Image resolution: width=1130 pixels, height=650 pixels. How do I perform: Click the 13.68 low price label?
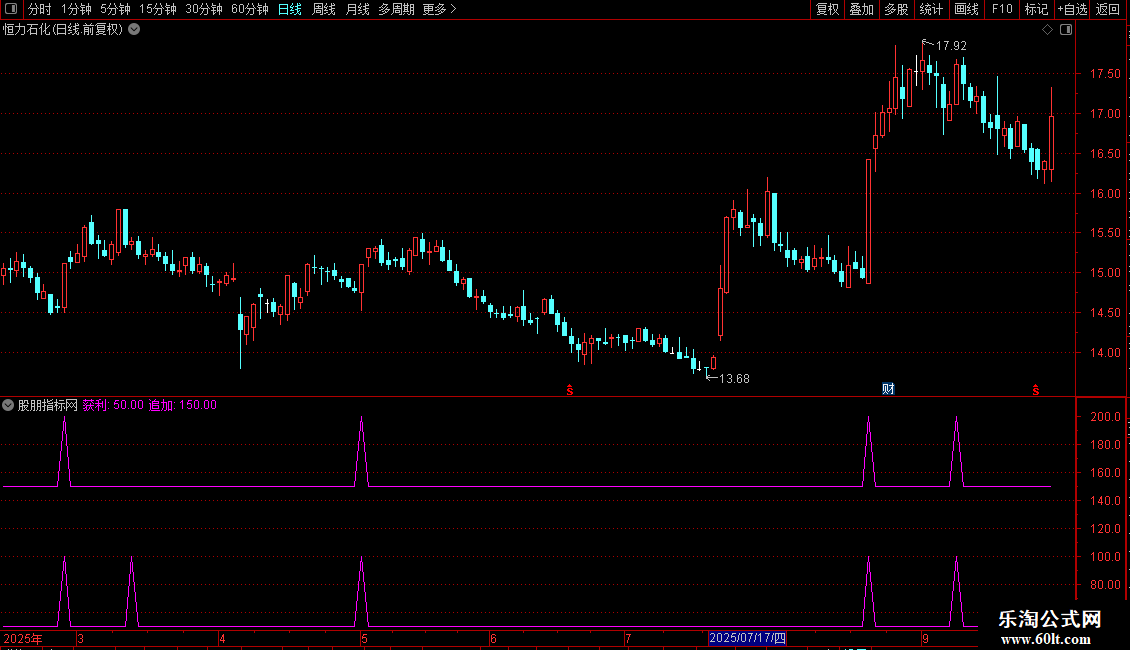click(734, 378)
